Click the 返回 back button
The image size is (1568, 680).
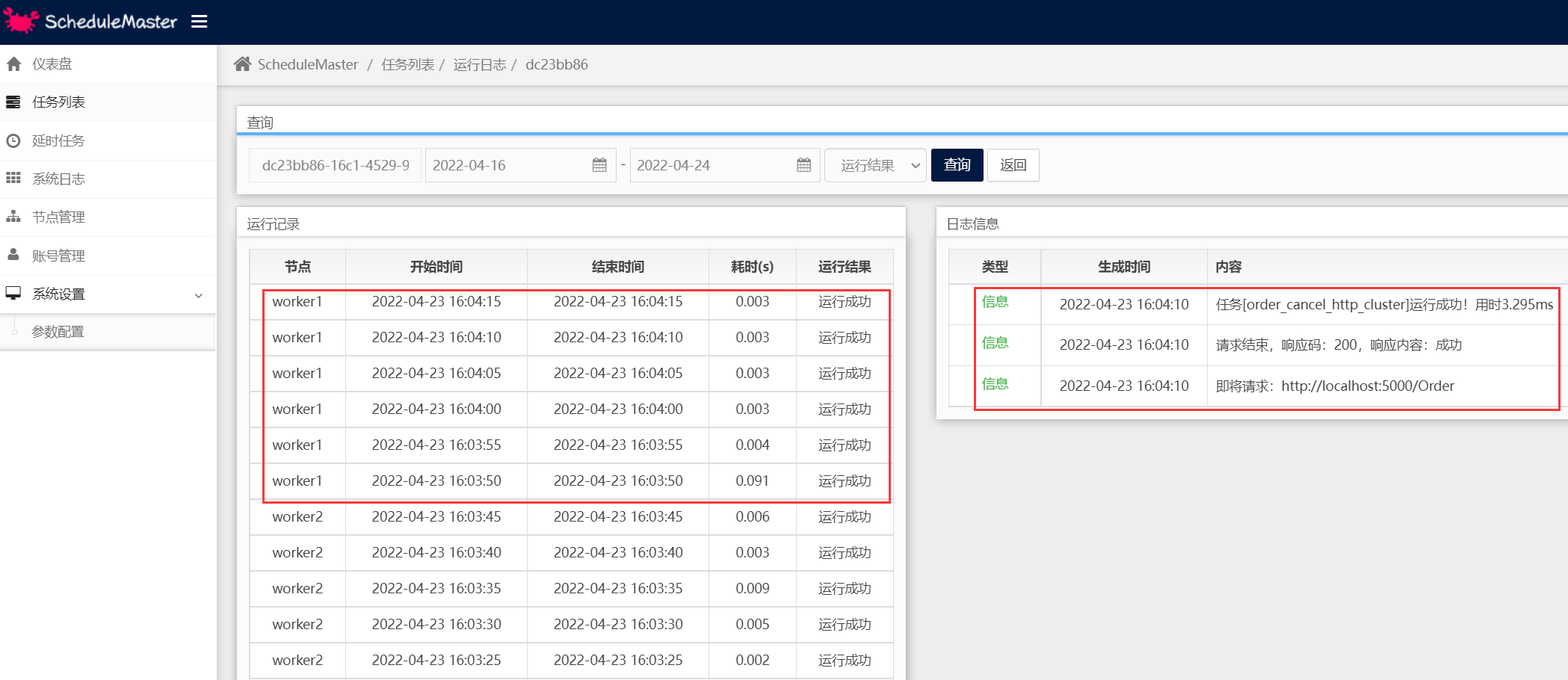(1013, 165)
